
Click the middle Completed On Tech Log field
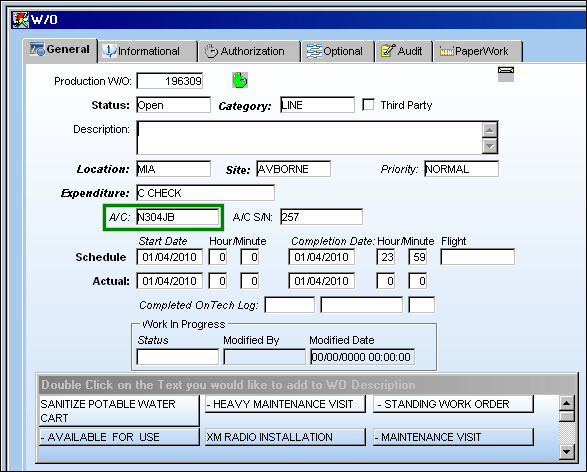(x=362, y=305)
